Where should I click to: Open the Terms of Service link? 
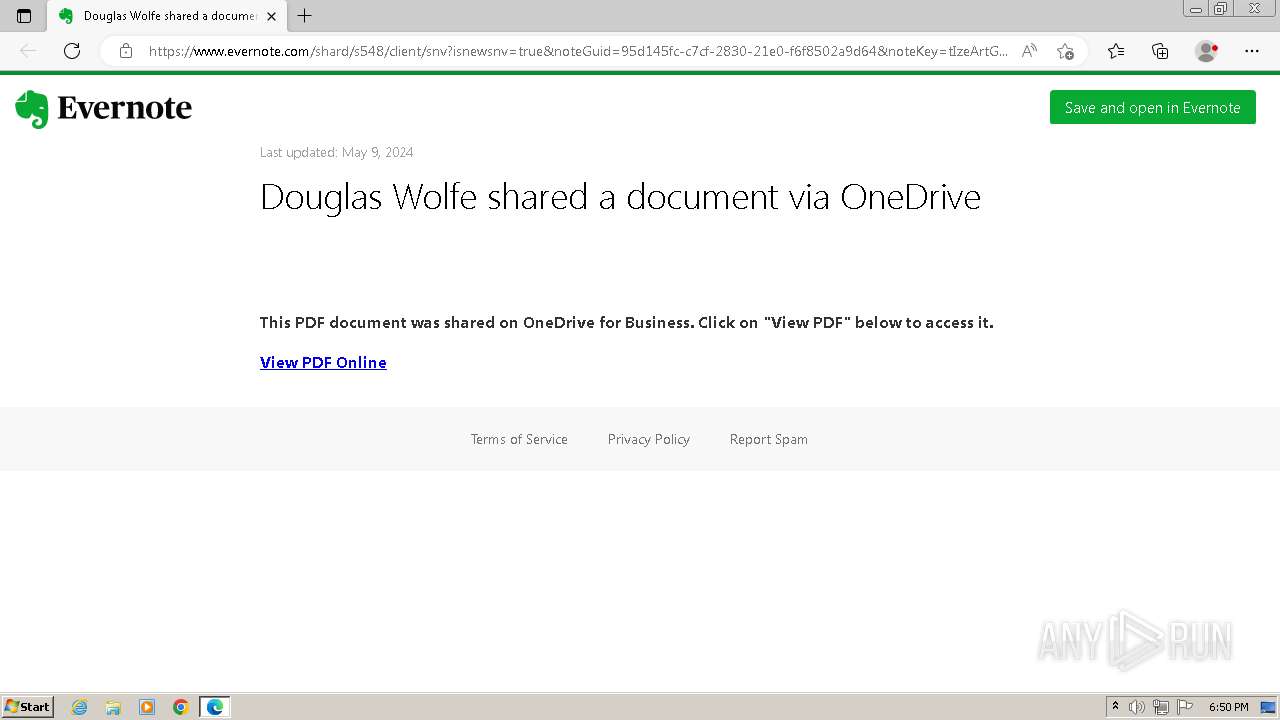(x=519, y=439)
